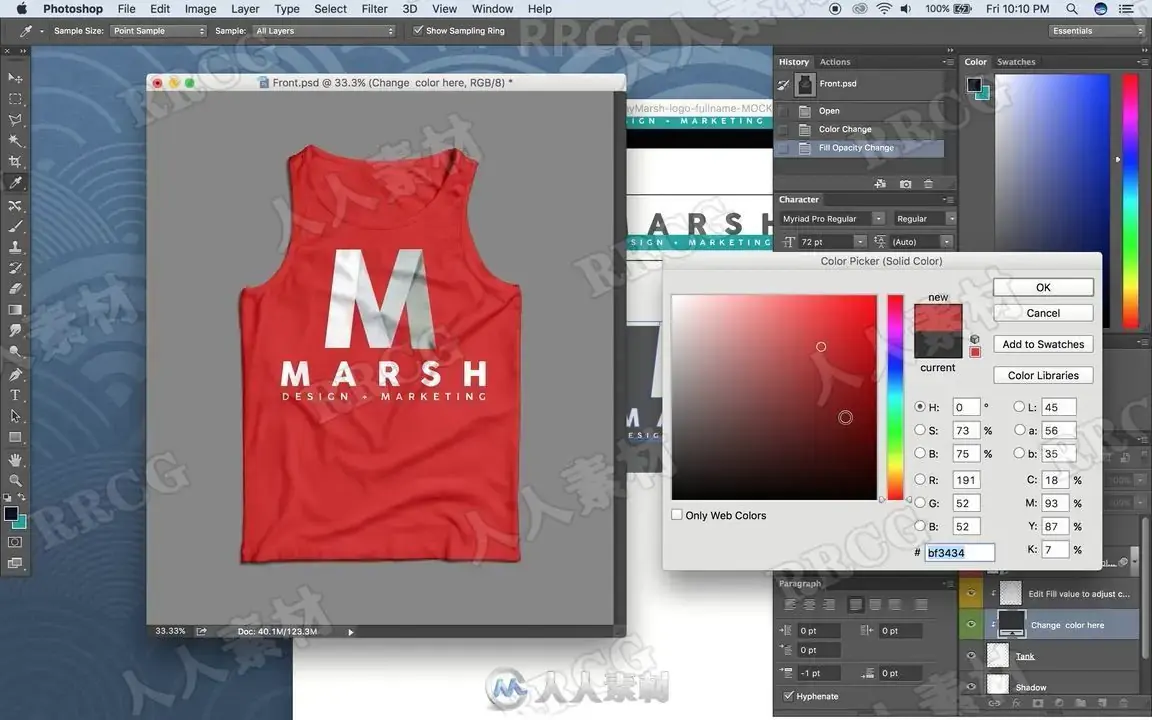1152x720 pixels.
Task: Open the All Layers sample dropdown
Action: point(324,31)
